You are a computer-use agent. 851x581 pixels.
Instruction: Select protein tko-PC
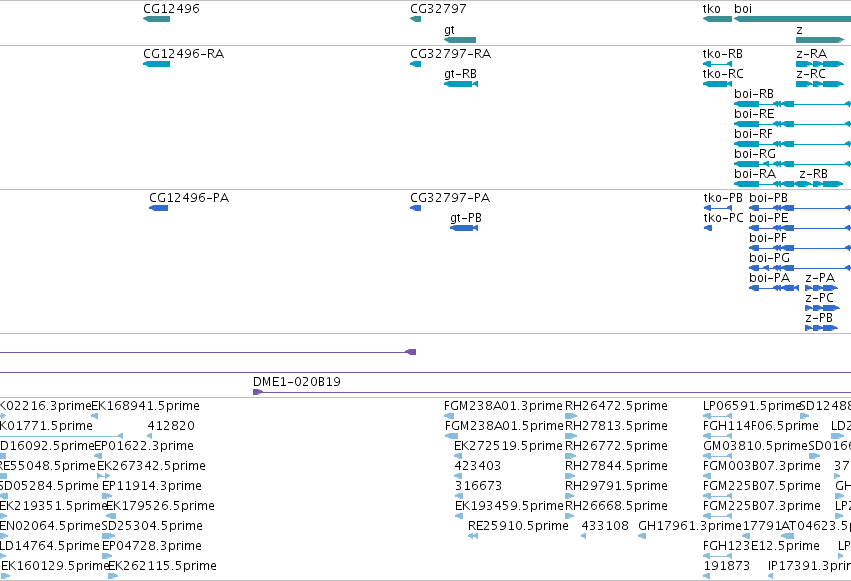coord(708,228)
